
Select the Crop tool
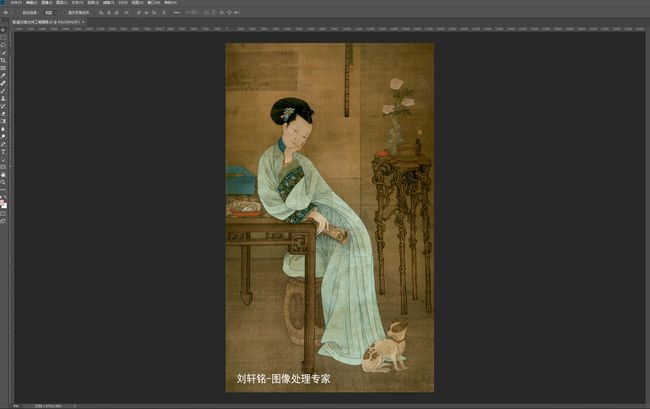[x=3, y=60]
